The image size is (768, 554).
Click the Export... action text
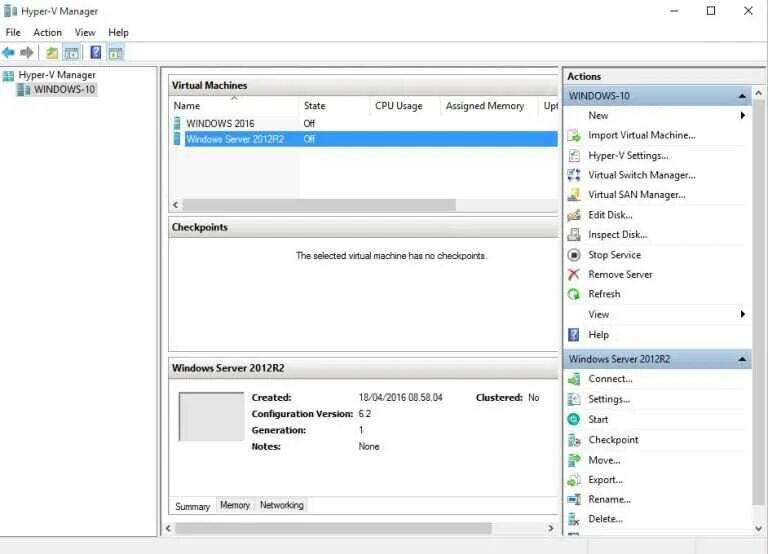coord(605,480)
